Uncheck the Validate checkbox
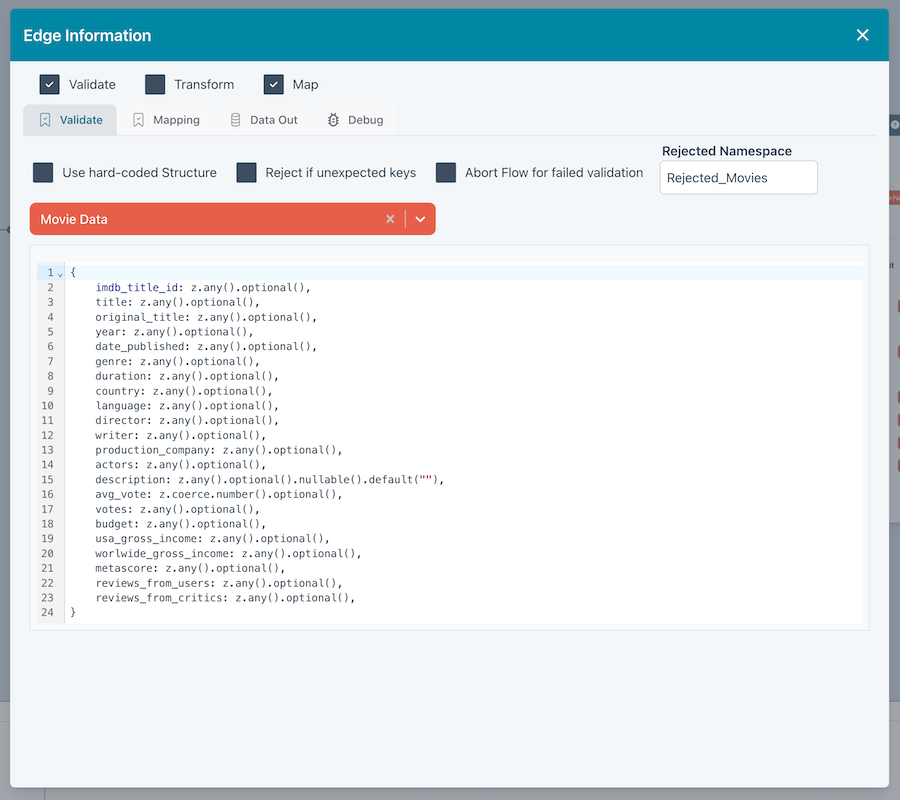900x800 pixels. [x=50, y=84]
